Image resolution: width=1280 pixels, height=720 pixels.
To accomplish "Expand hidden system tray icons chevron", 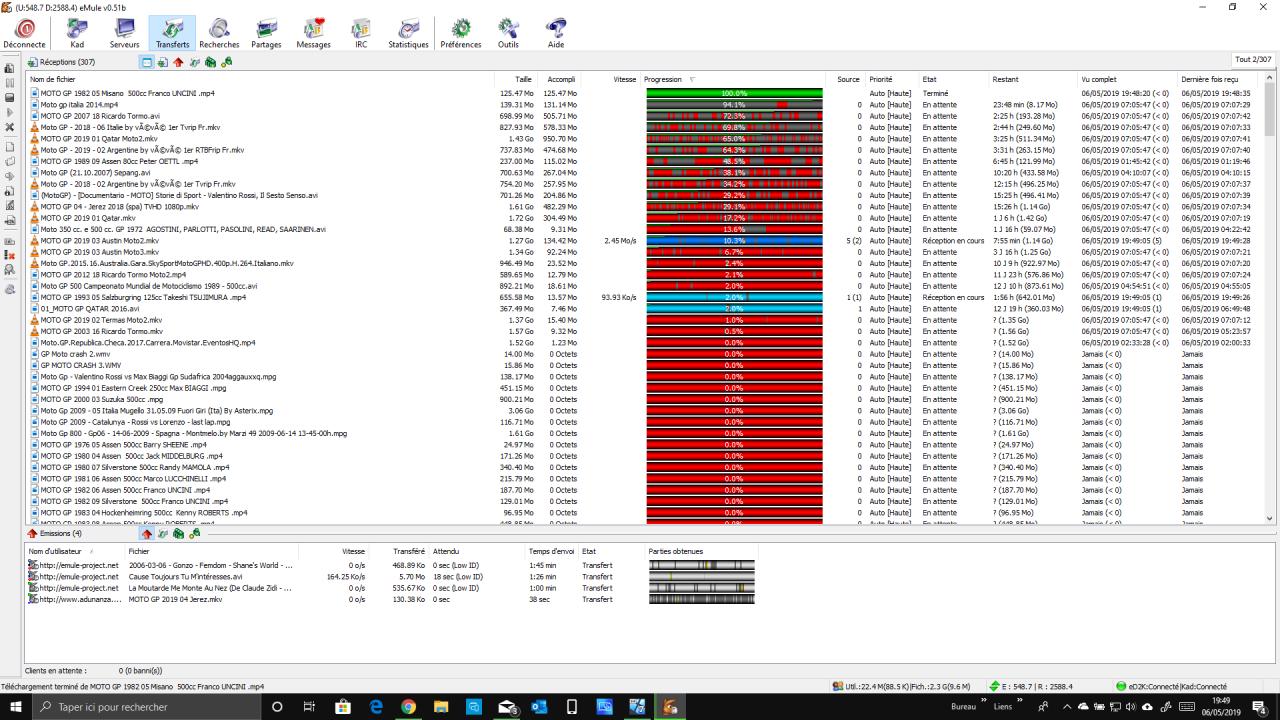I will 1067,706.
